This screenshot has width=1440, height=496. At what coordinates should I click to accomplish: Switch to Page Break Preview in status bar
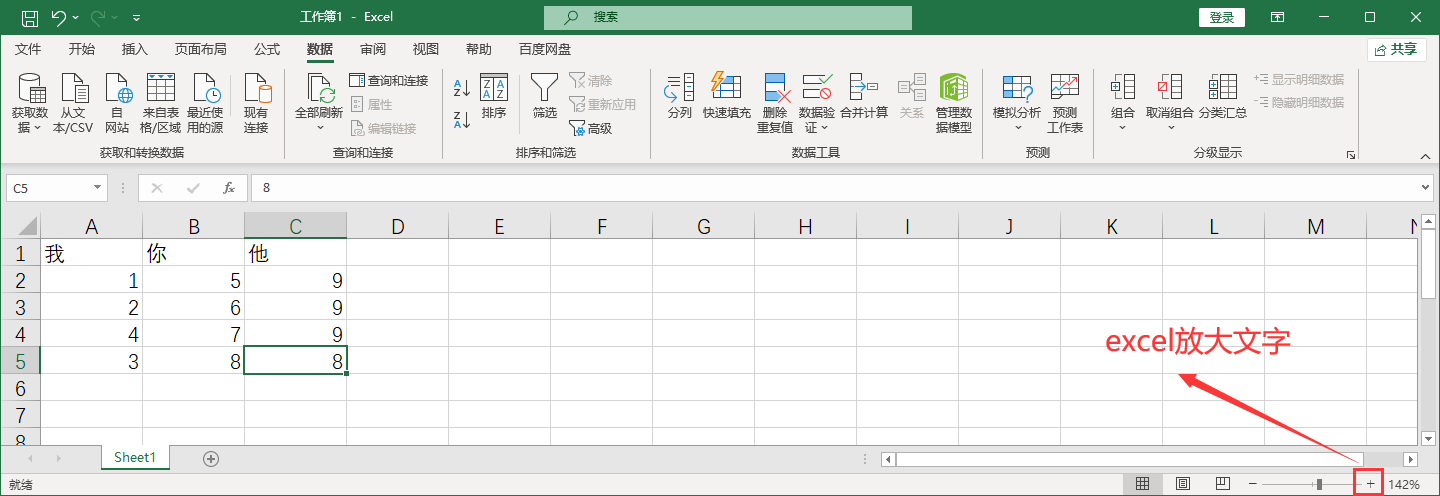click(x=1222, y=484)
